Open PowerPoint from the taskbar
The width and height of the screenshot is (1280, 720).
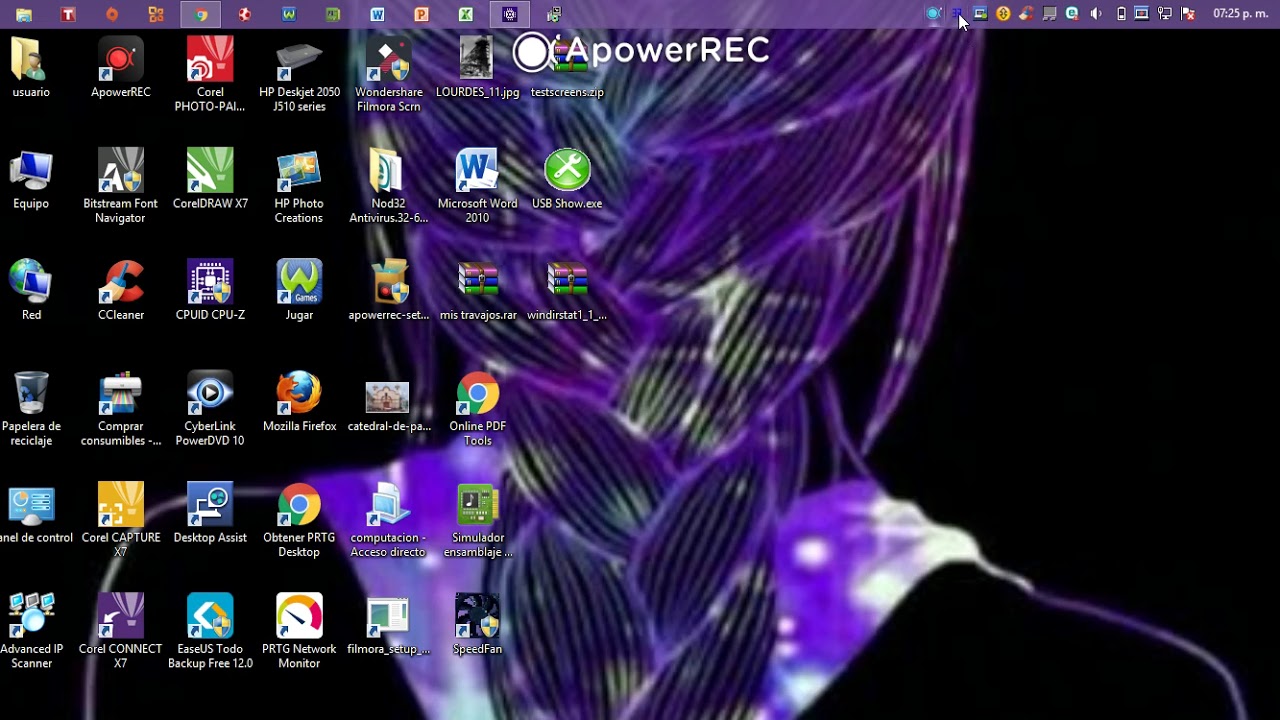coord(421,14)
